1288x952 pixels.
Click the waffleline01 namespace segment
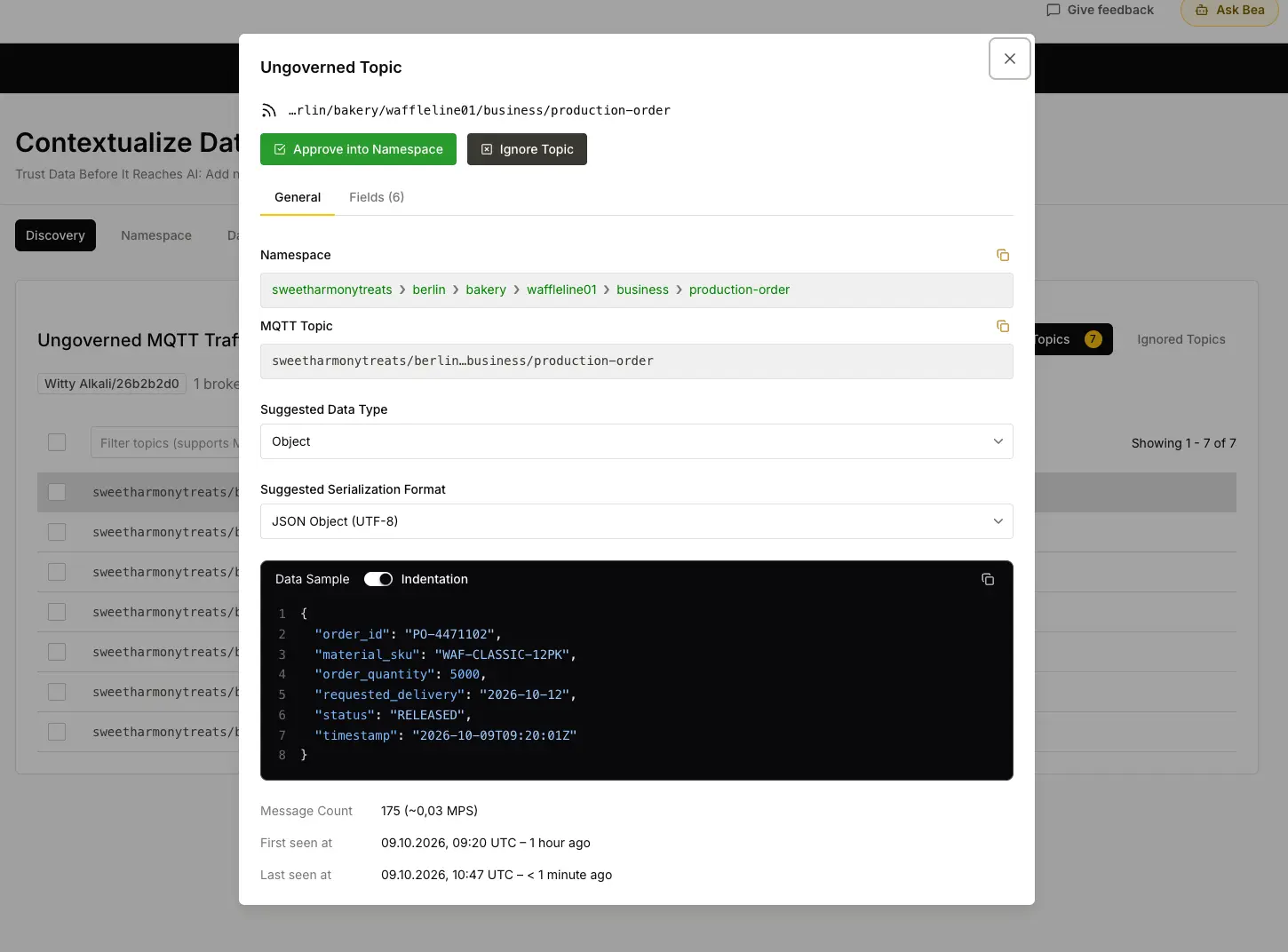pos(561,290)
